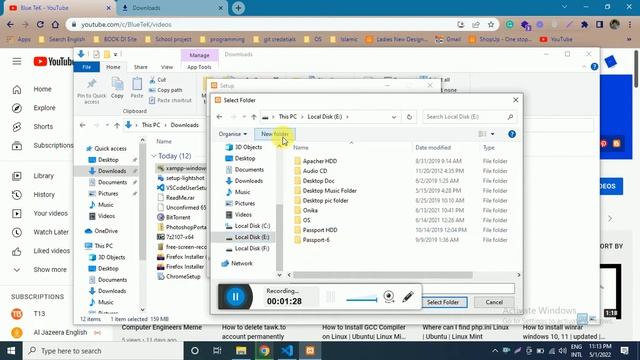Select Network in the dialog tree

242,263
